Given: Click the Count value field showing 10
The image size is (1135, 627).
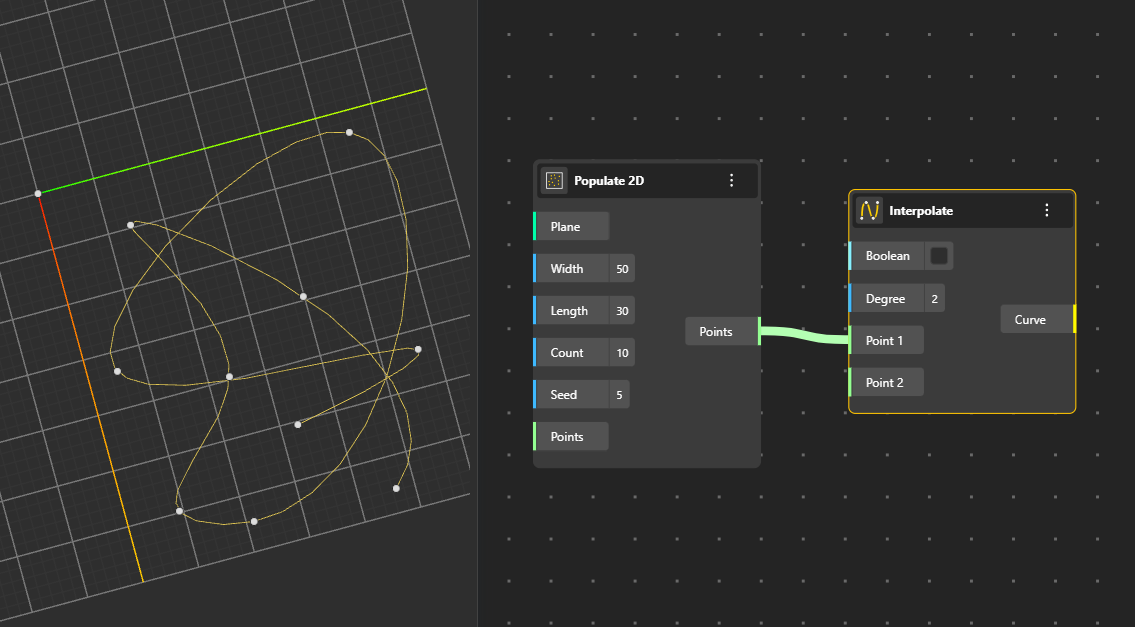Looking at the screenshot, I should point(622,353).
